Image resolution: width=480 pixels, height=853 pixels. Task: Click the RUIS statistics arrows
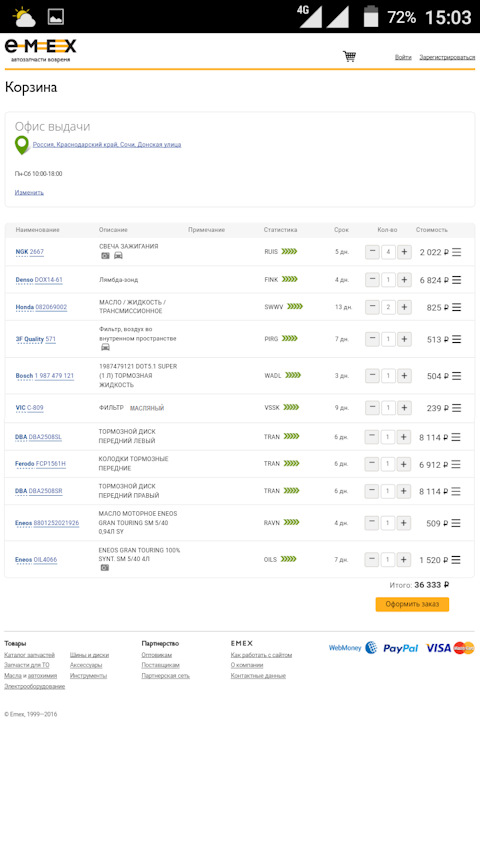pos(290,251)
